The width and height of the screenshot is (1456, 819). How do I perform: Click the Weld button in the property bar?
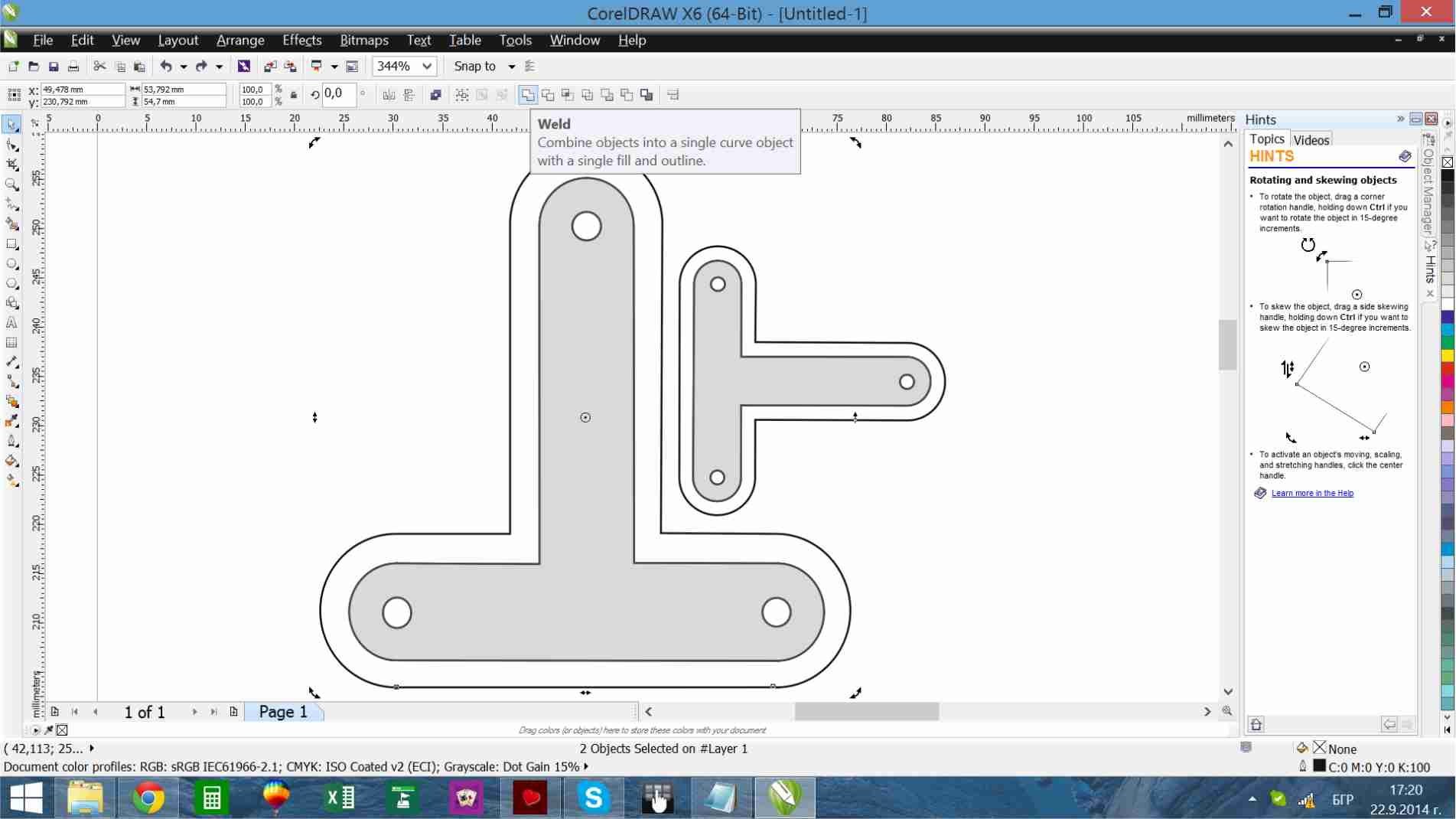tap(528, 95)
